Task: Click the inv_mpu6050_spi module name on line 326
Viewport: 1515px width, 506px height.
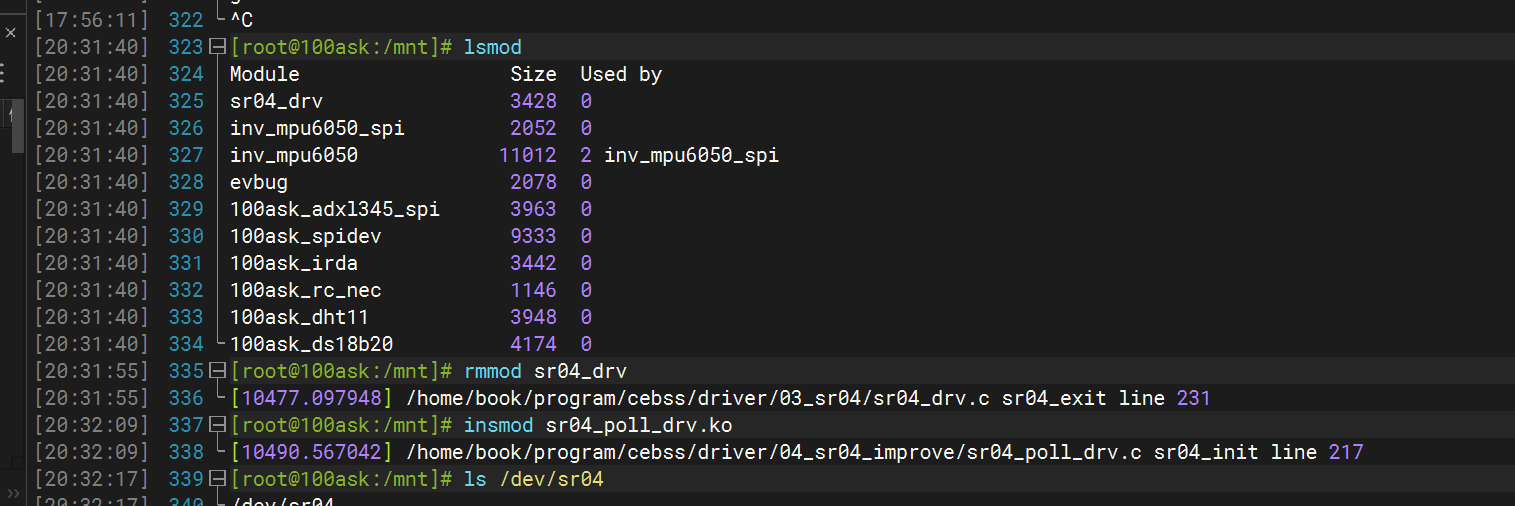Action: 318,128
